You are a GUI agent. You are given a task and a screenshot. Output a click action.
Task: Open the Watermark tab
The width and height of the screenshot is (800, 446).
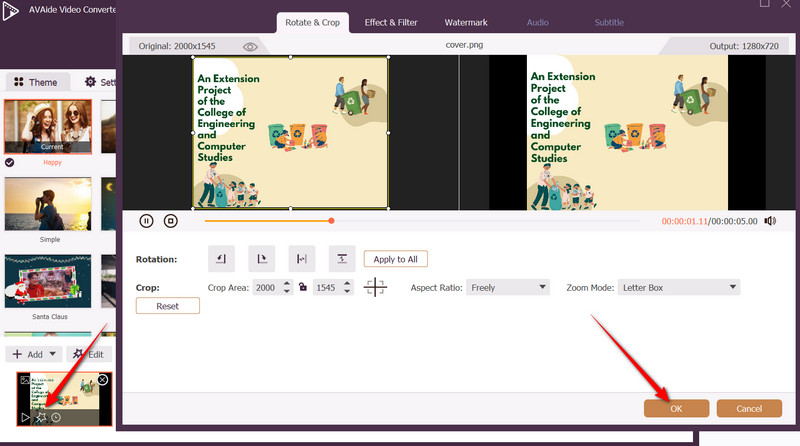click(464, 22)
